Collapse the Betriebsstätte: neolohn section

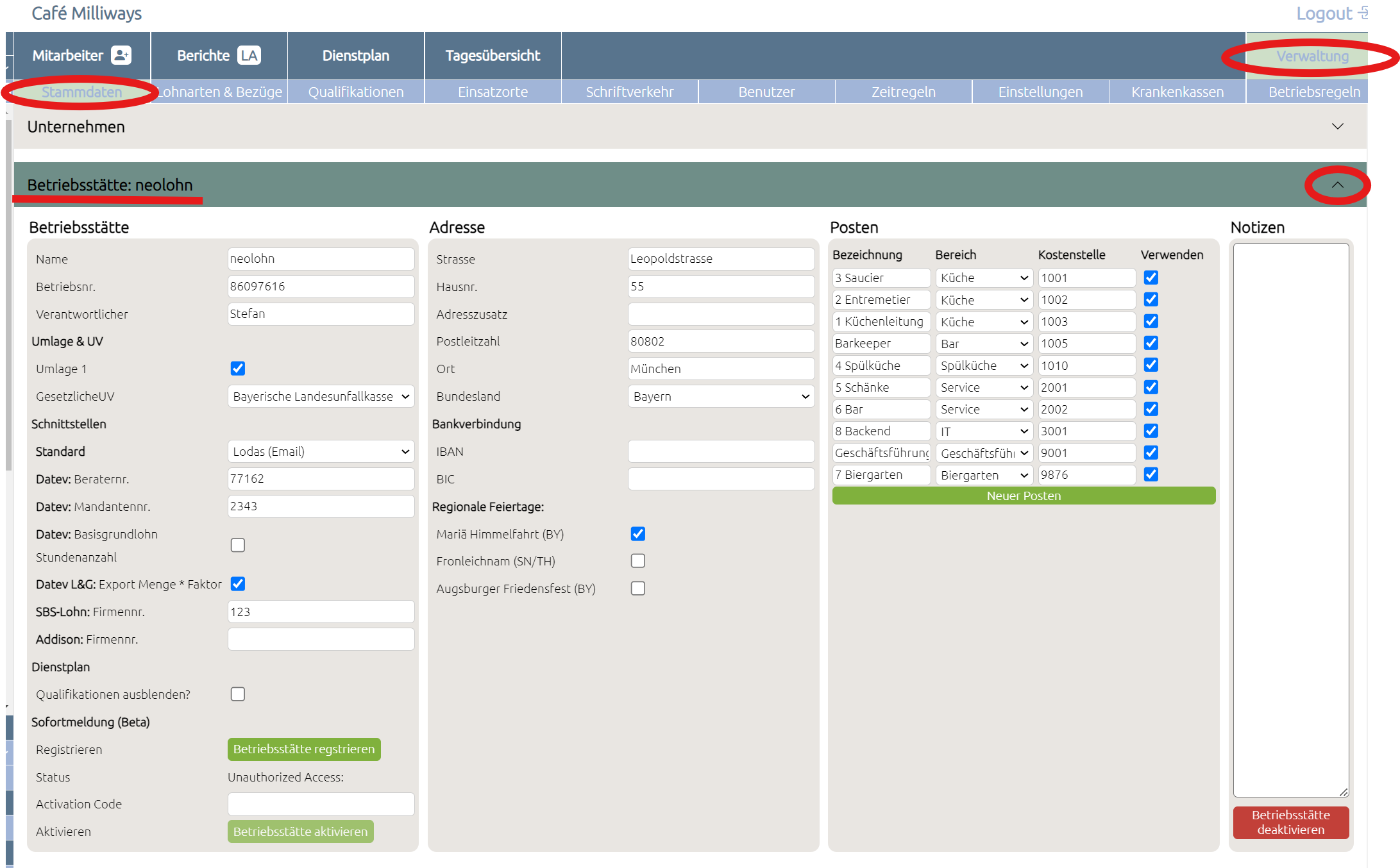pos(1337,185)
